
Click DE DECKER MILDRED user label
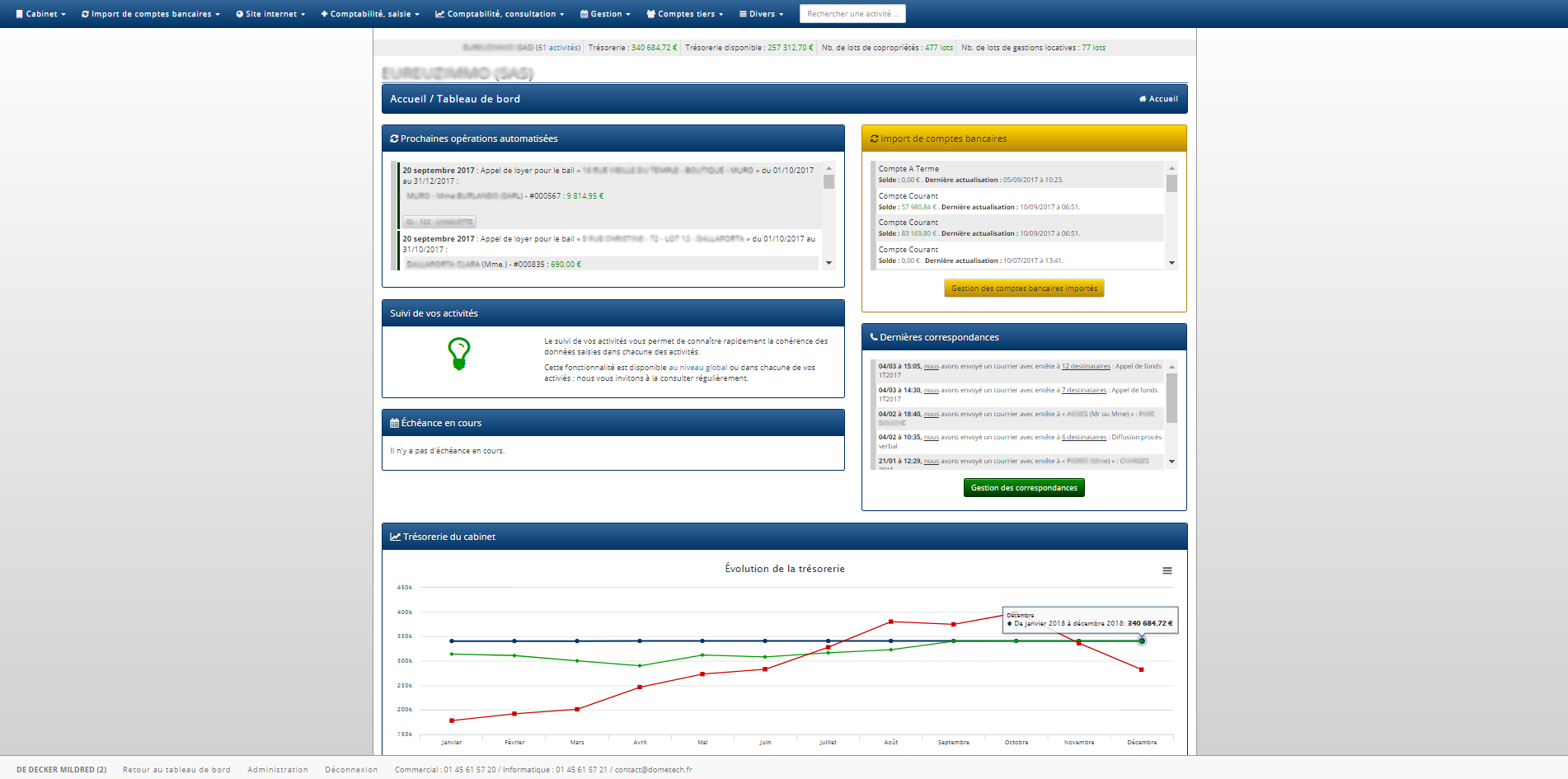[x=61, y=770]
